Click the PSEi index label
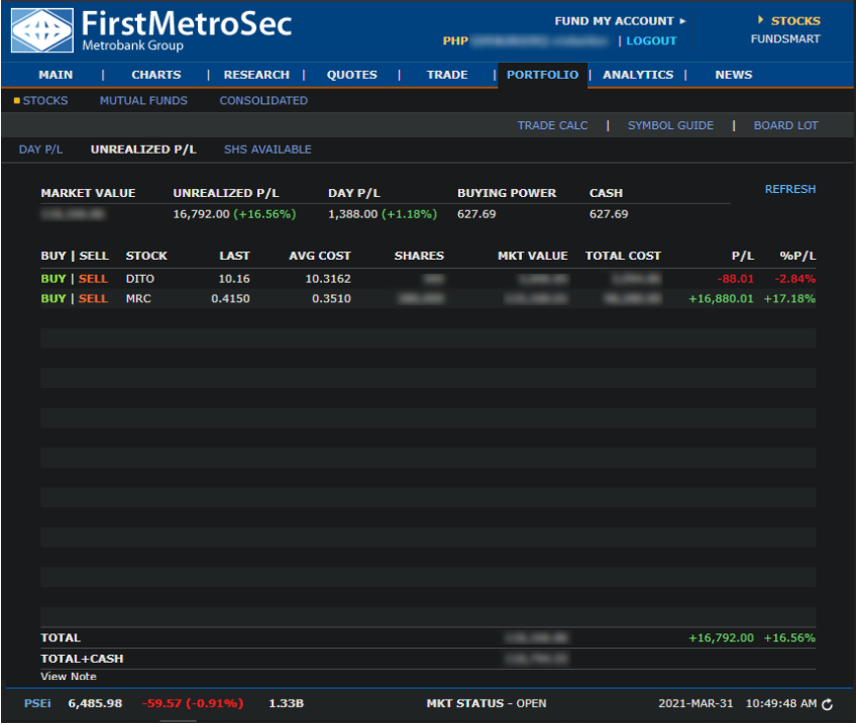The image size is (856, 725). point(37,704)
